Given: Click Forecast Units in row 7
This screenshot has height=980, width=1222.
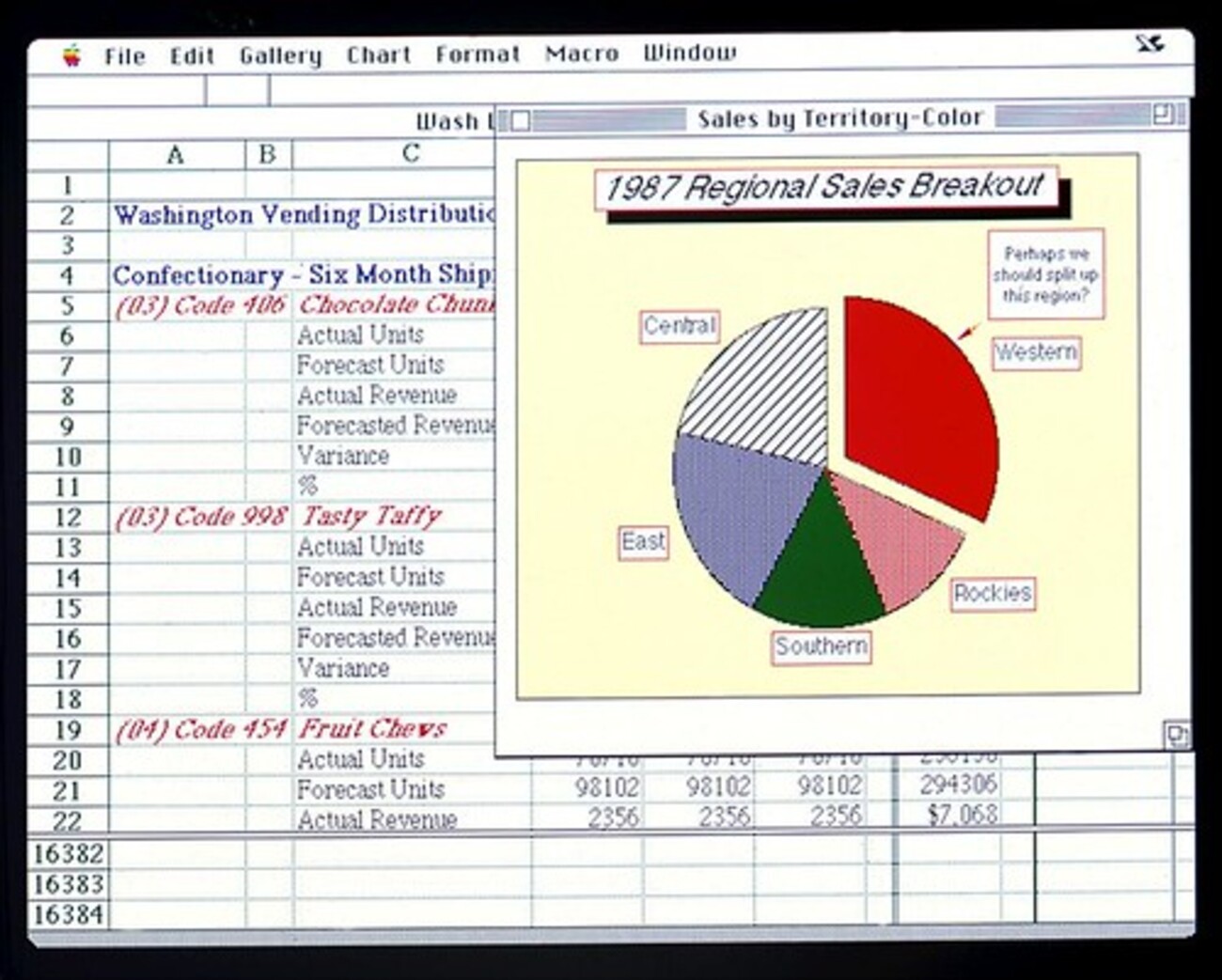Looking at the screenshot, I should [x=369, y=366].
